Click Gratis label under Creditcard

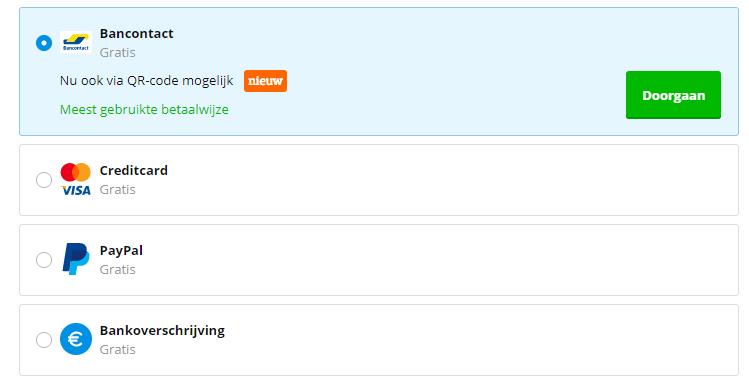click(x=118, y=190)
